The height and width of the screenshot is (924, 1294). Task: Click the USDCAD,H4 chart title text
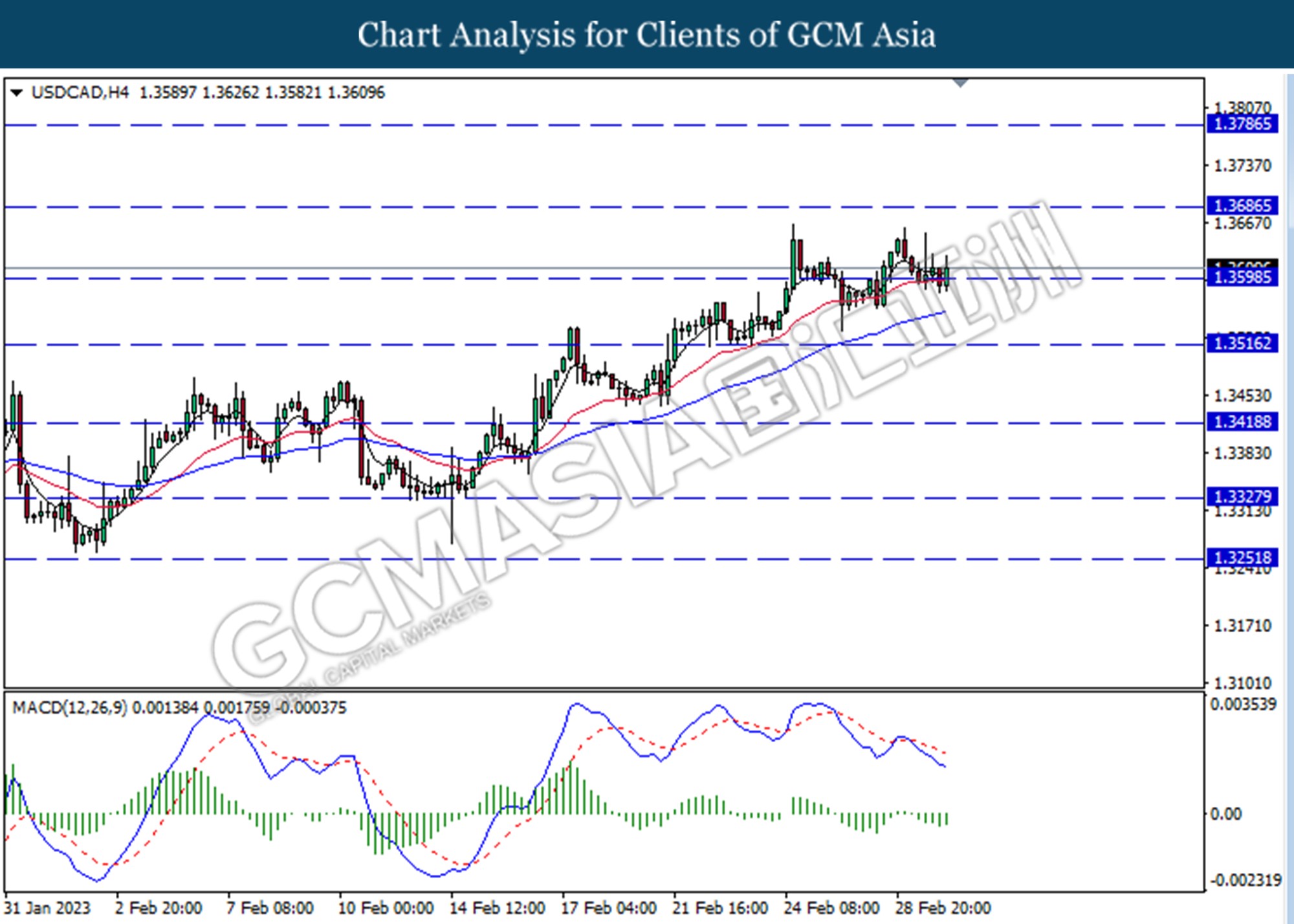coord(80,93)
